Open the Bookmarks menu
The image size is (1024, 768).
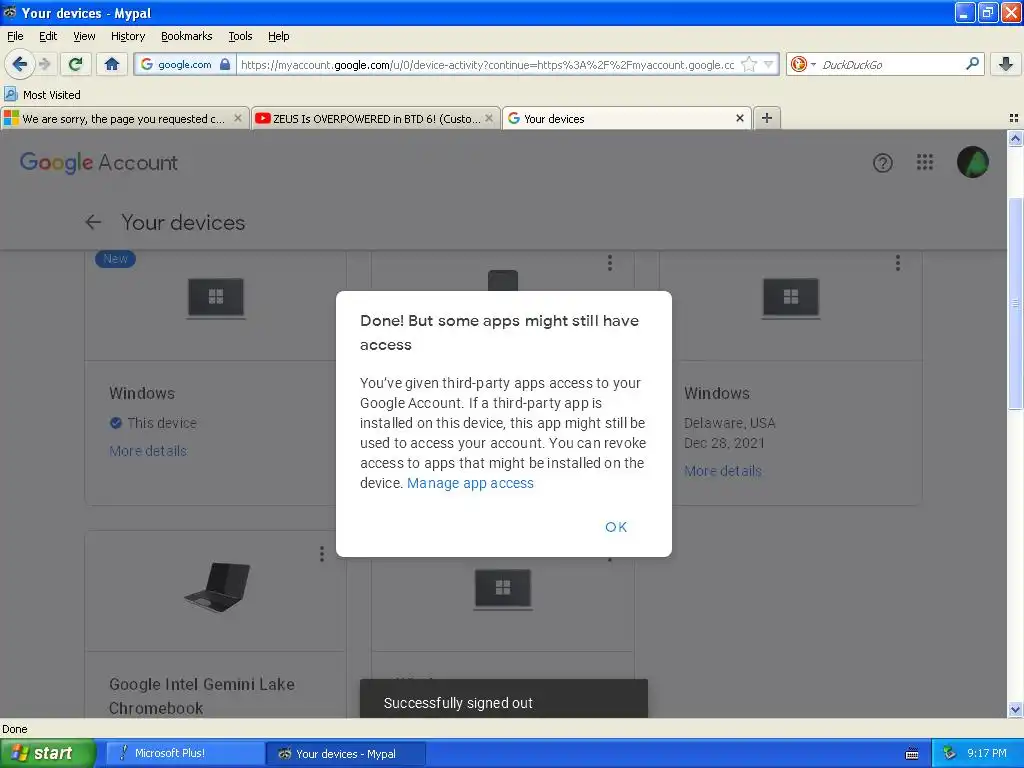tap(187, 36)
